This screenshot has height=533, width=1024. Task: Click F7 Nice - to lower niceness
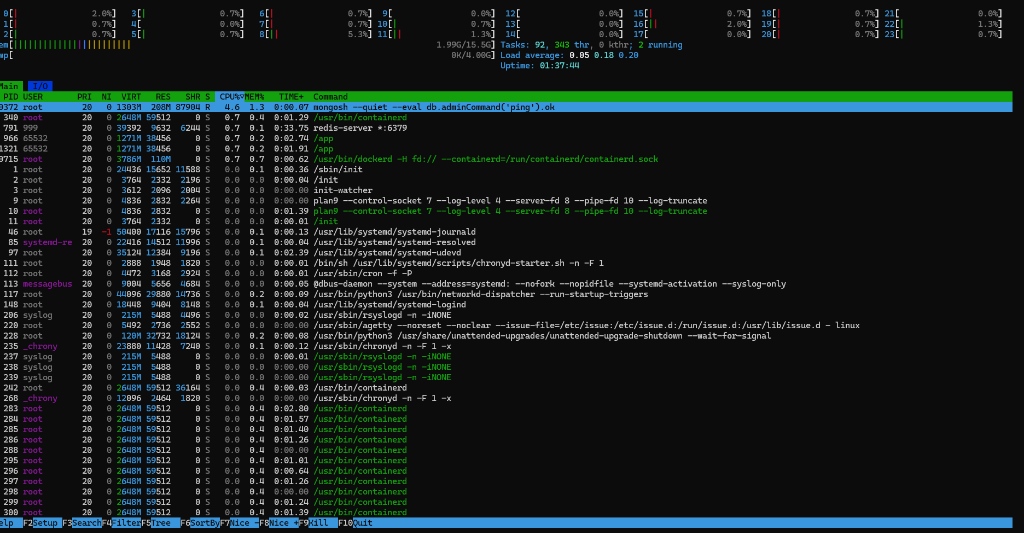[239, 523]
